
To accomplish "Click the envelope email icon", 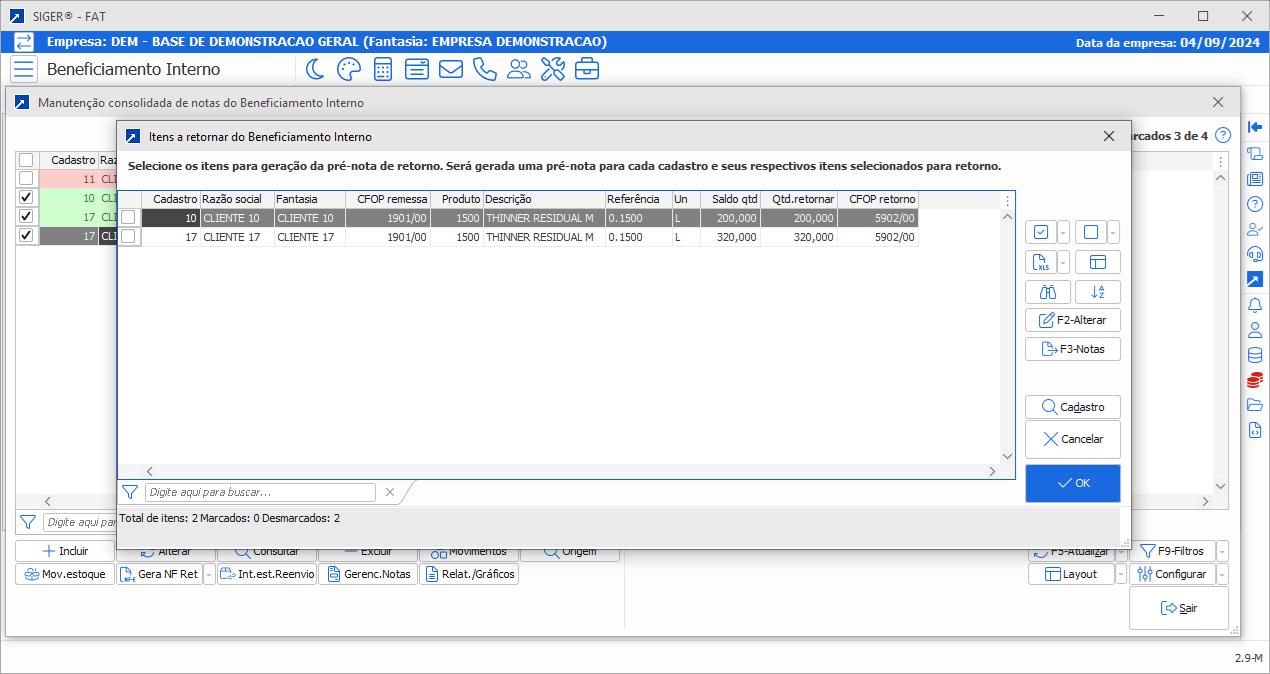I will pos(450,69).
